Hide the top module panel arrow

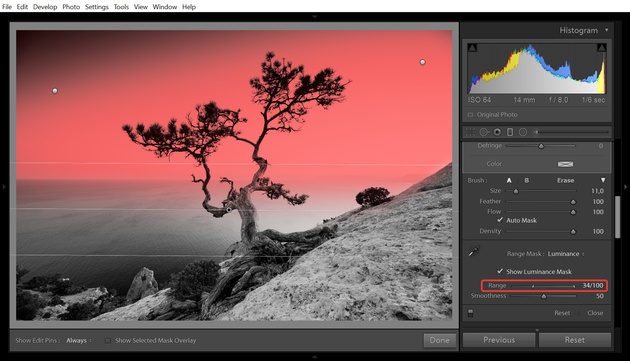point(315,16)
